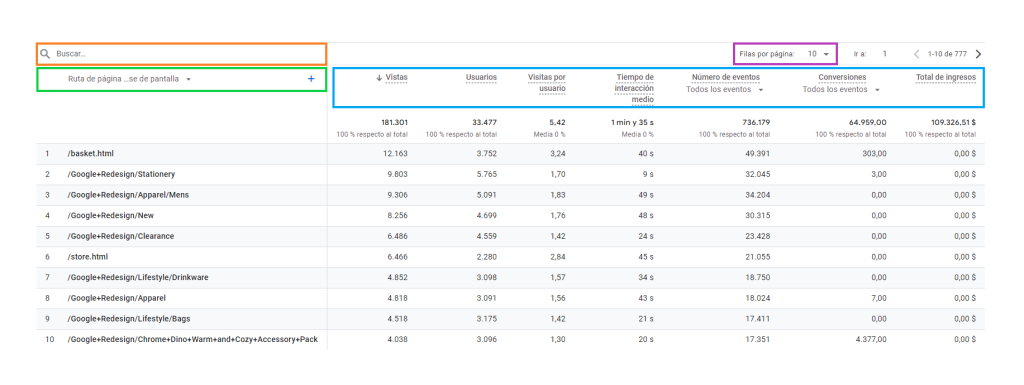Screen dimensions: 1024x385
Task: Select the Chrome+Dino+Warm+and+Cozy+Accessory+Pack row
Action: [510, 340]
